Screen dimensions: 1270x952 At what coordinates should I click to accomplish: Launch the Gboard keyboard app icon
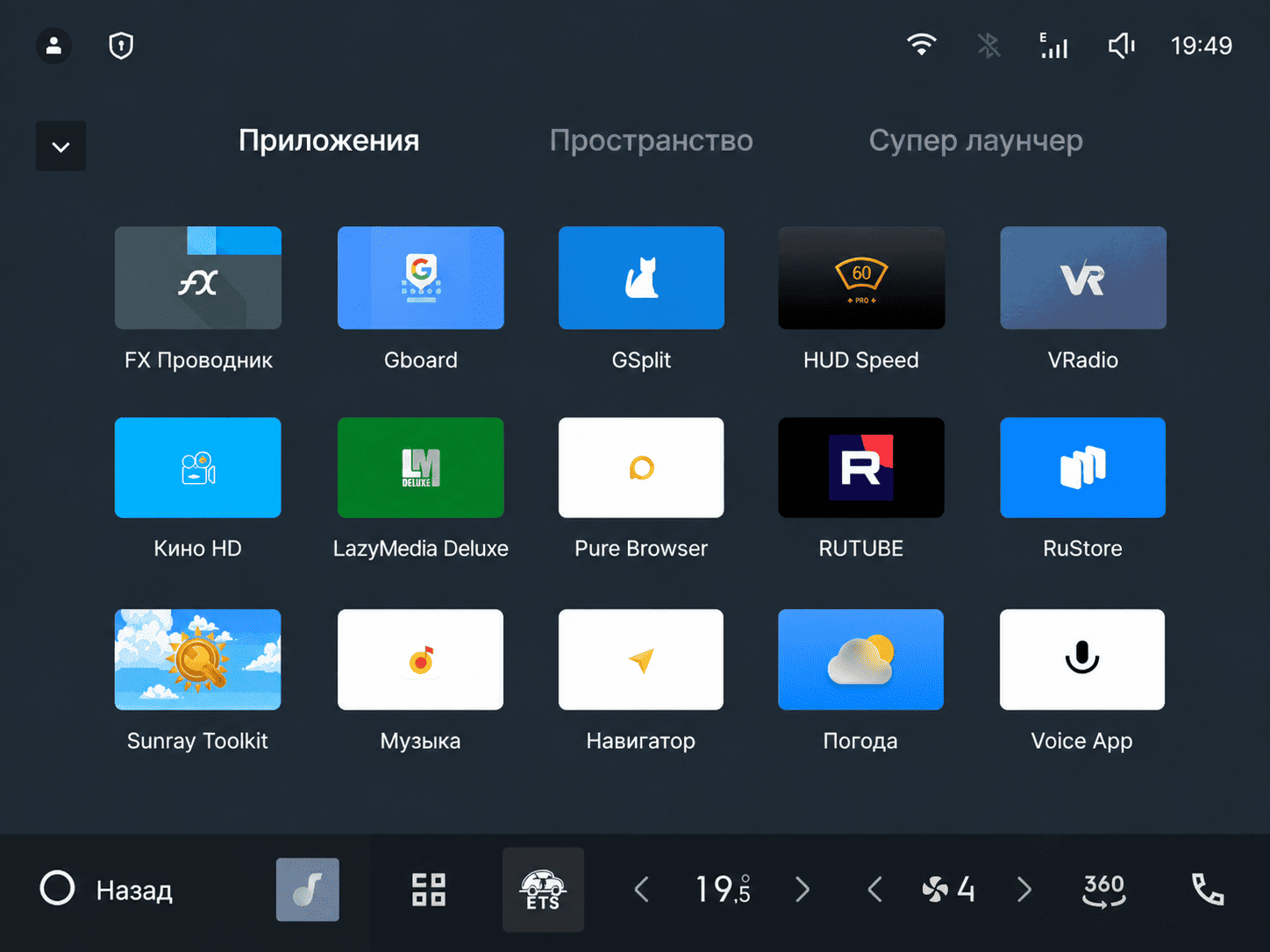[421, 278]
